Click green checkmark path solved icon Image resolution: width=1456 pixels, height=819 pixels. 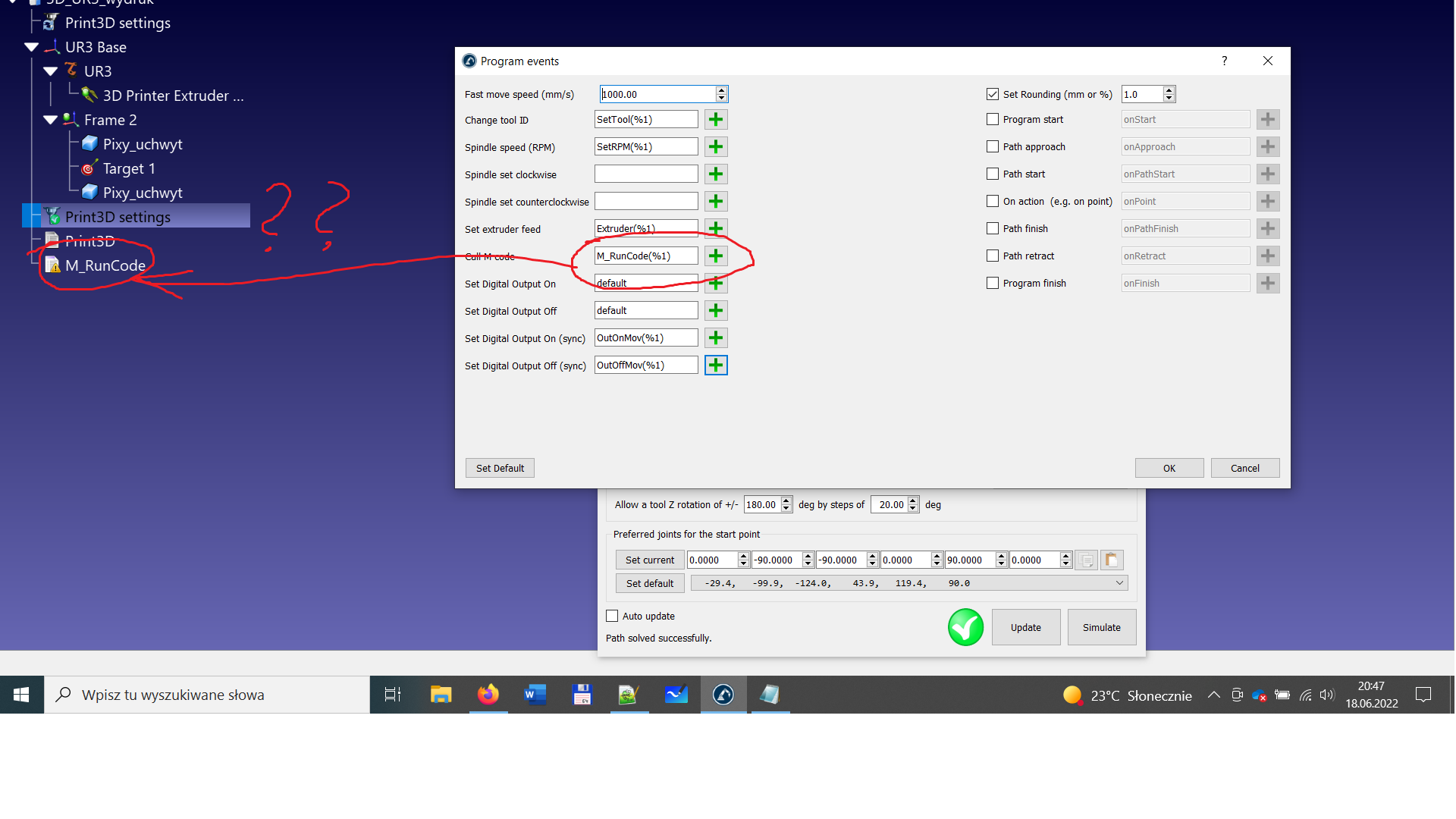click(x=965, y=627)
